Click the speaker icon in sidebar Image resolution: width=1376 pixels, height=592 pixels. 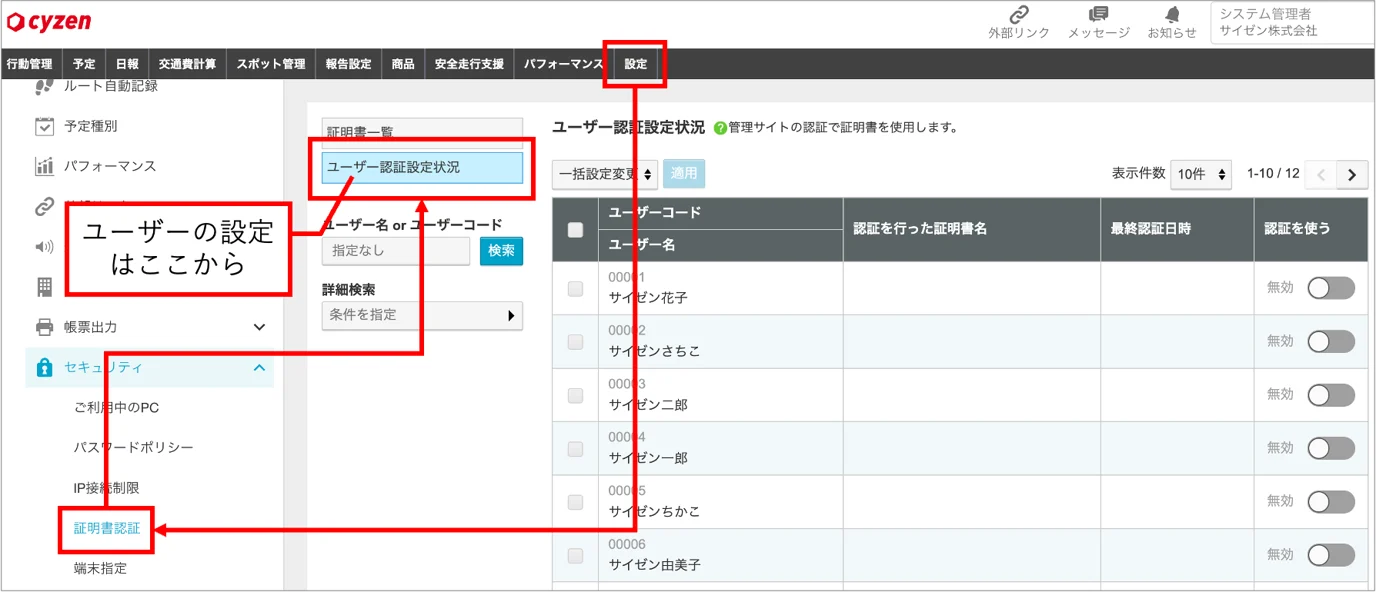tap(44, 247)
